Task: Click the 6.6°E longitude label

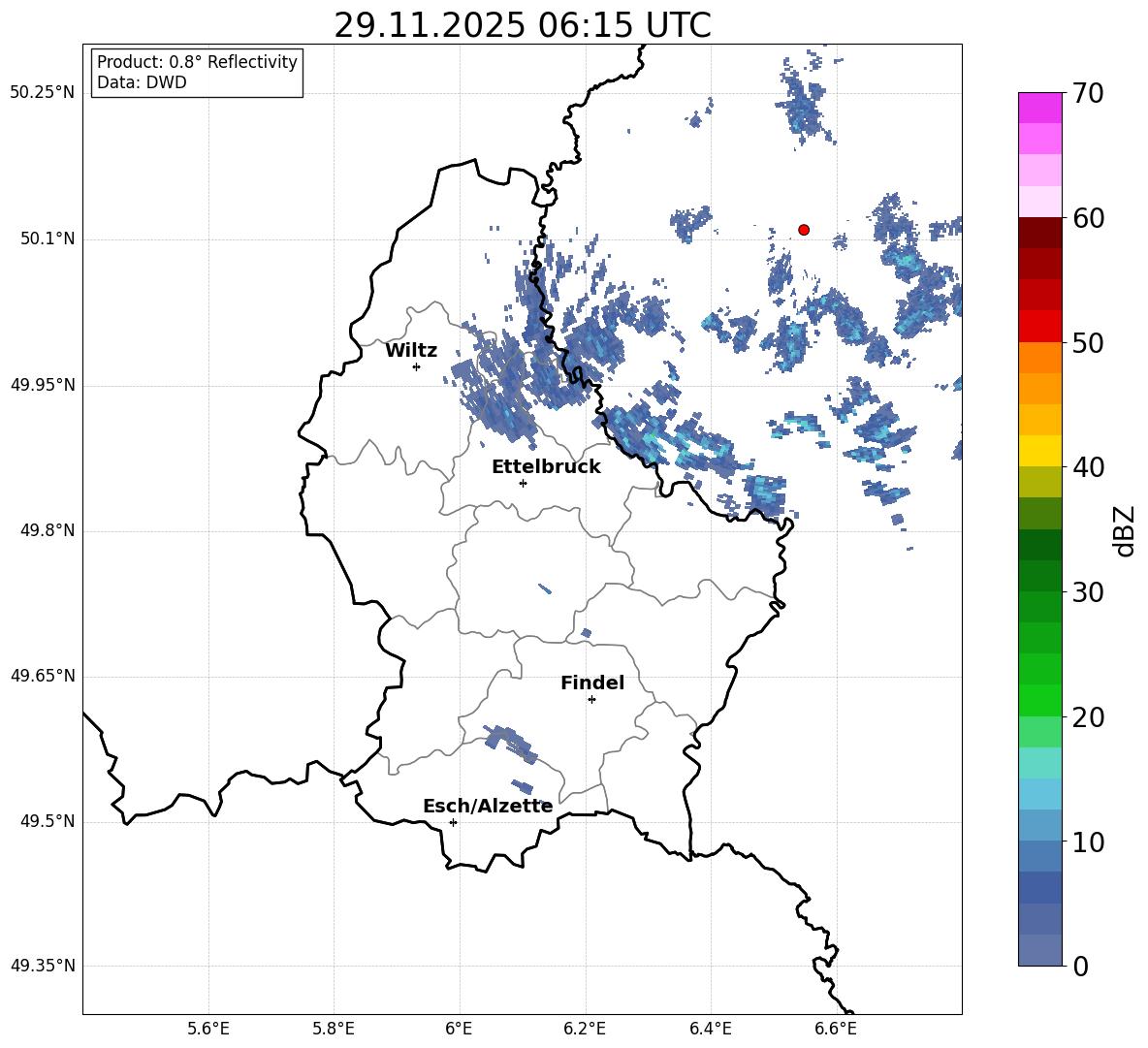Action: (x=836, y=1029)
